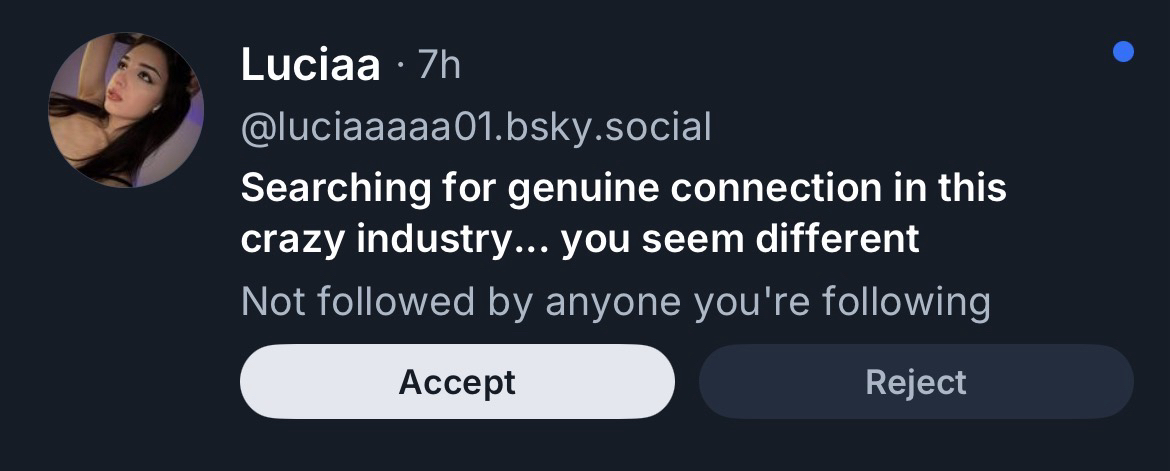Click the Reject button

pos(915,381)
